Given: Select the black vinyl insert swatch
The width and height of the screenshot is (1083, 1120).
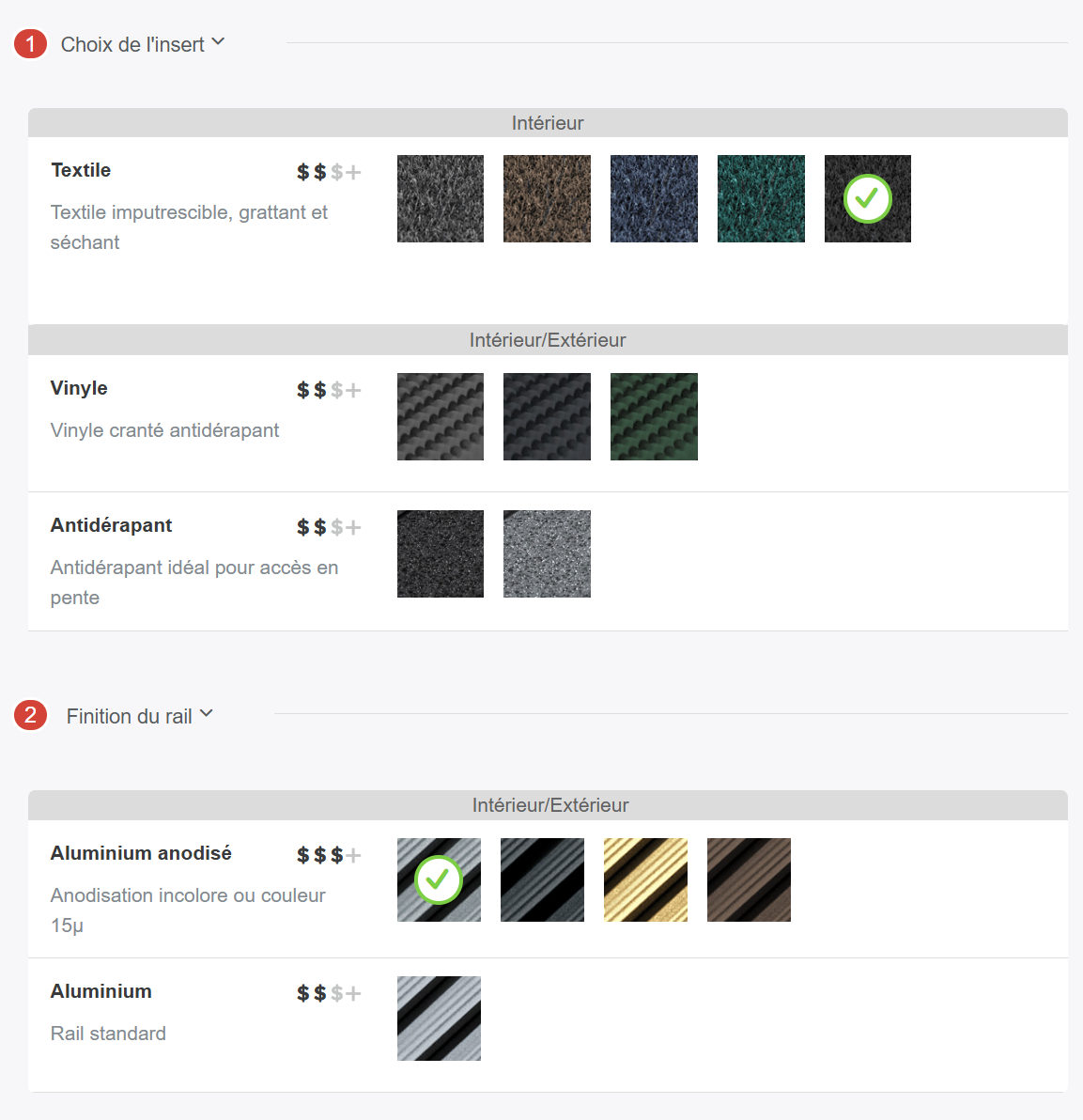Looking at the screenshot, I should click(547, 416).
